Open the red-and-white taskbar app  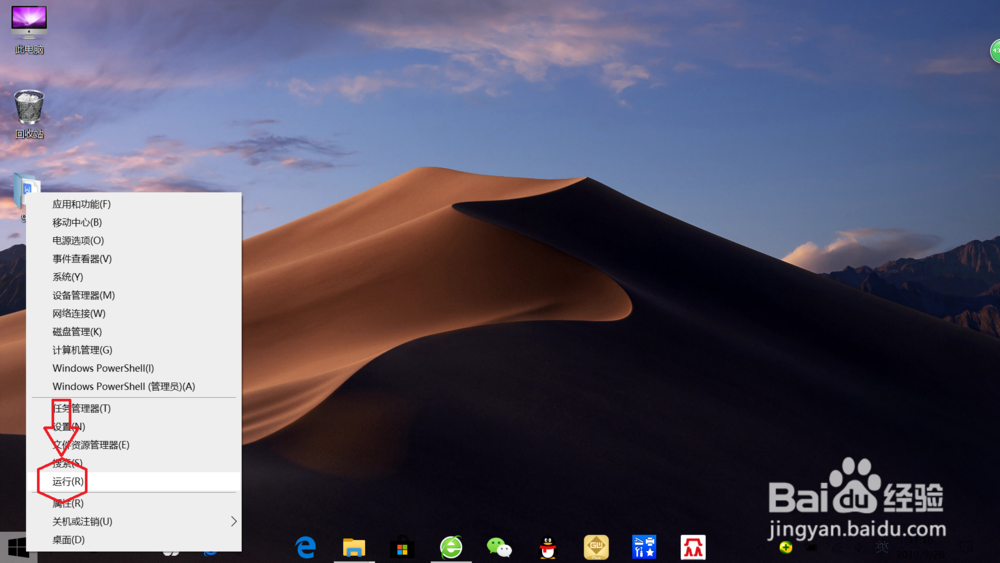click(x=693, y=547)
